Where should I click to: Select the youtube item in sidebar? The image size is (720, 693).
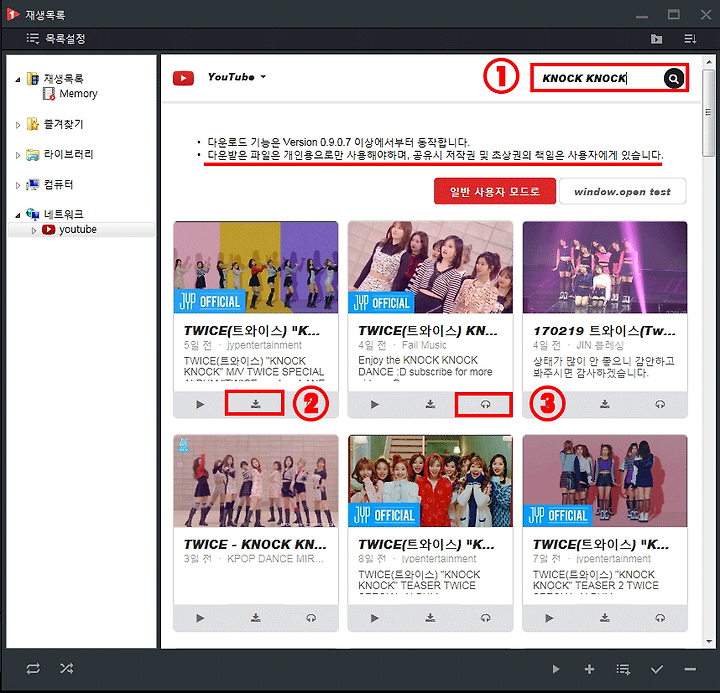[78, 230]
